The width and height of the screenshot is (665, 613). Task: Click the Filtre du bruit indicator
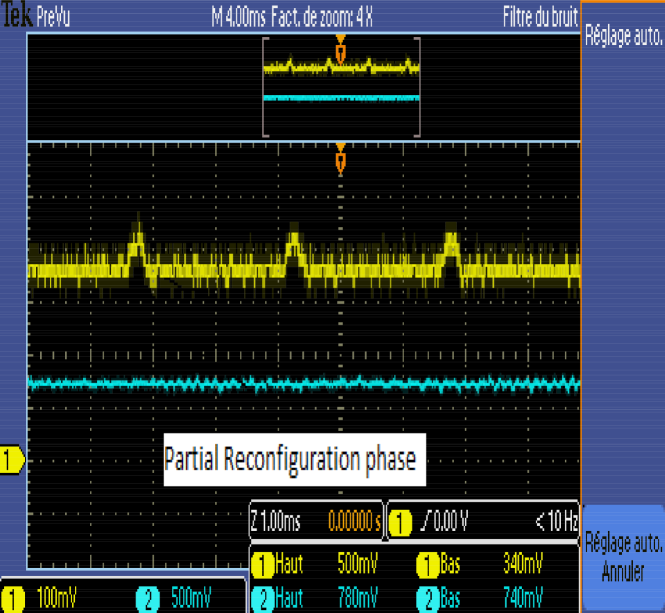coord(540,17)
